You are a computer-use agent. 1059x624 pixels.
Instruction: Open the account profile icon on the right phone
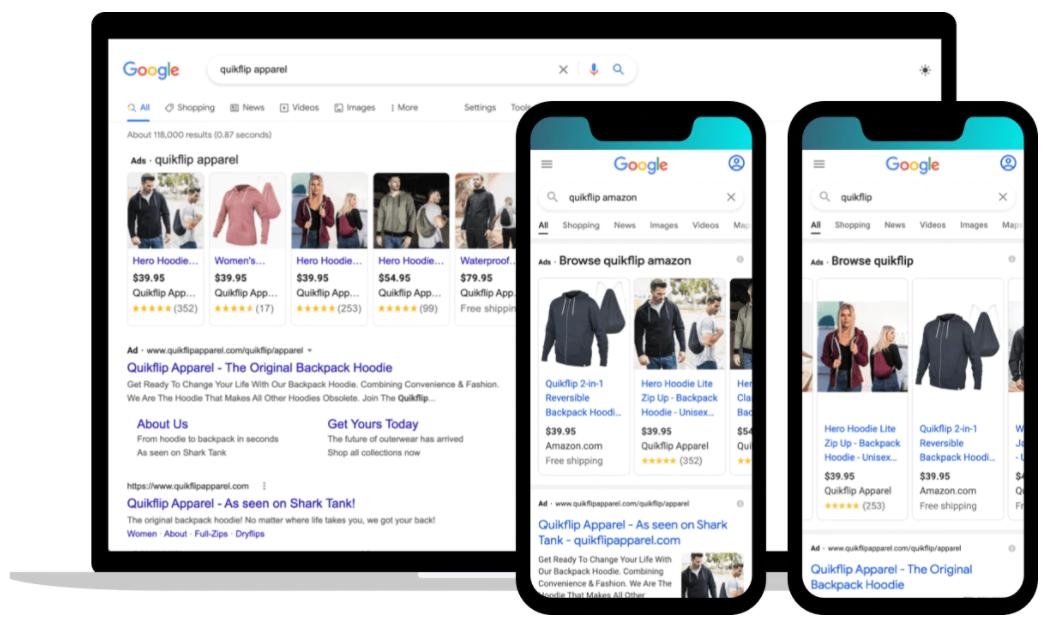[1008, 163]
